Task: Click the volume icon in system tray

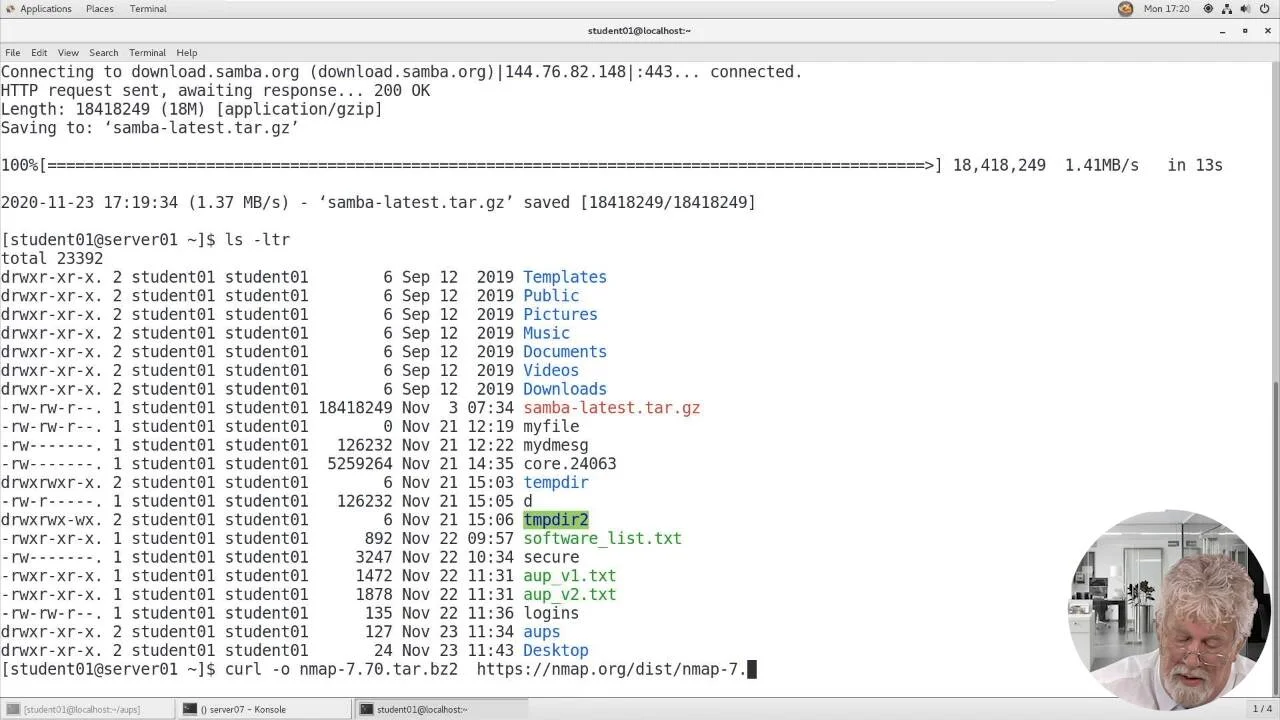Action: click(x=1246, y=9)
